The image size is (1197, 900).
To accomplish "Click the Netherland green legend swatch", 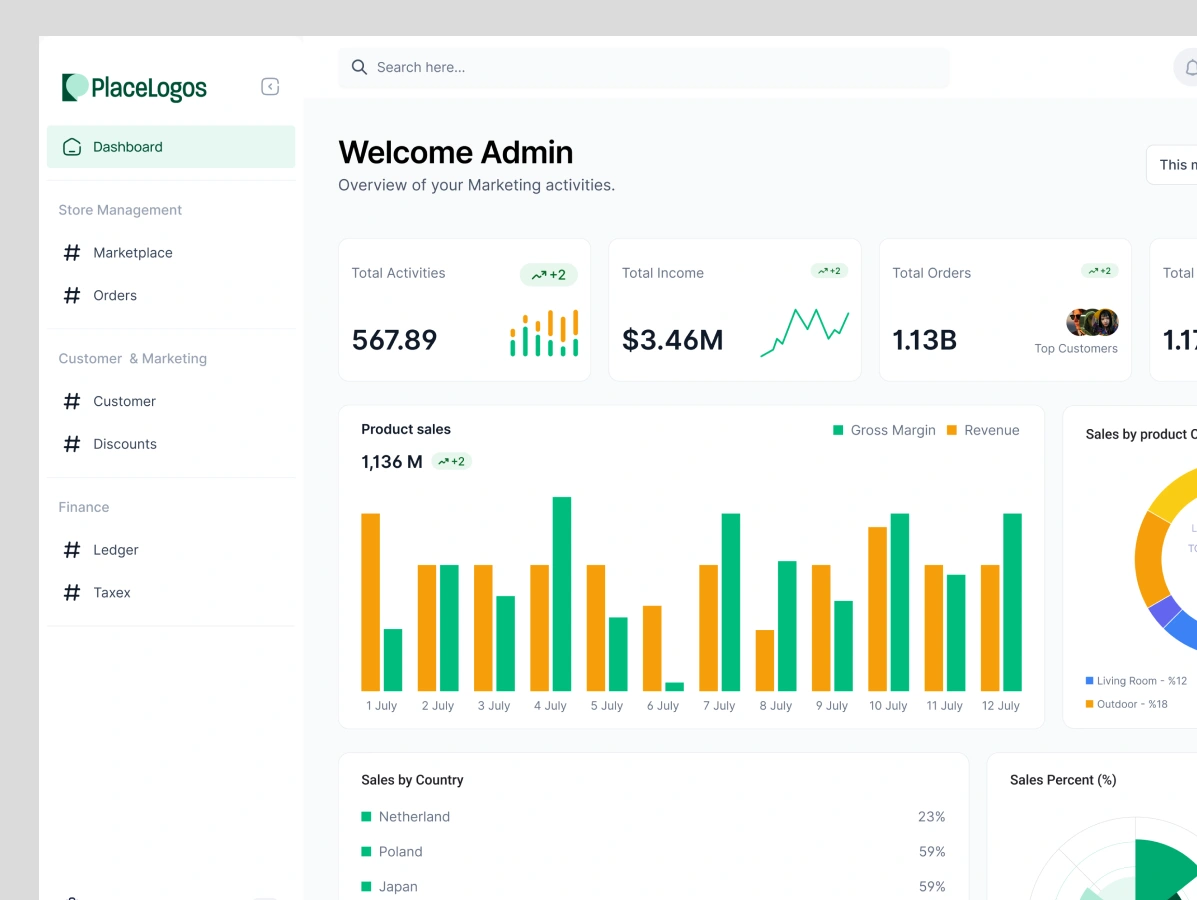I will click(x=366, y=817).
